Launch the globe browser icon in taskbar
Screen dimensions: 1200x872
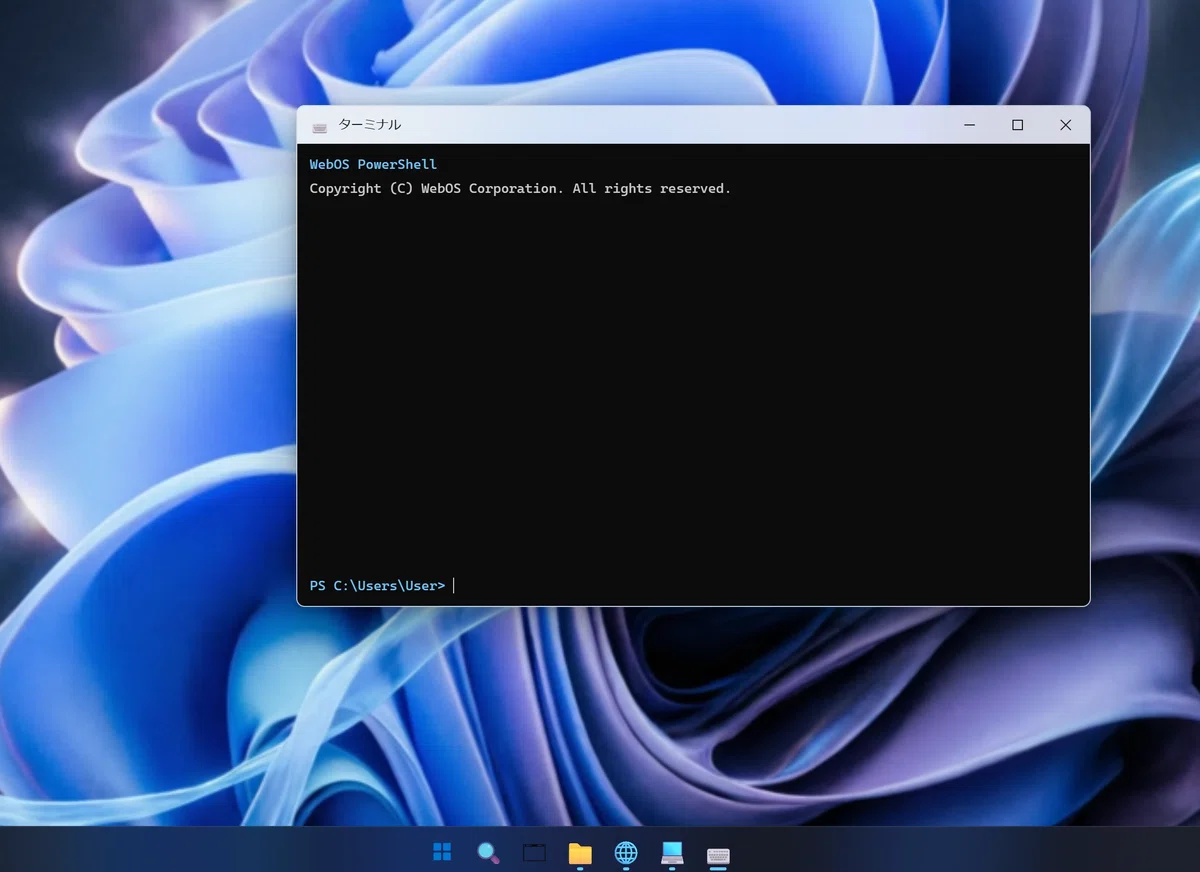pyautogui.click(x=626, y=853)
